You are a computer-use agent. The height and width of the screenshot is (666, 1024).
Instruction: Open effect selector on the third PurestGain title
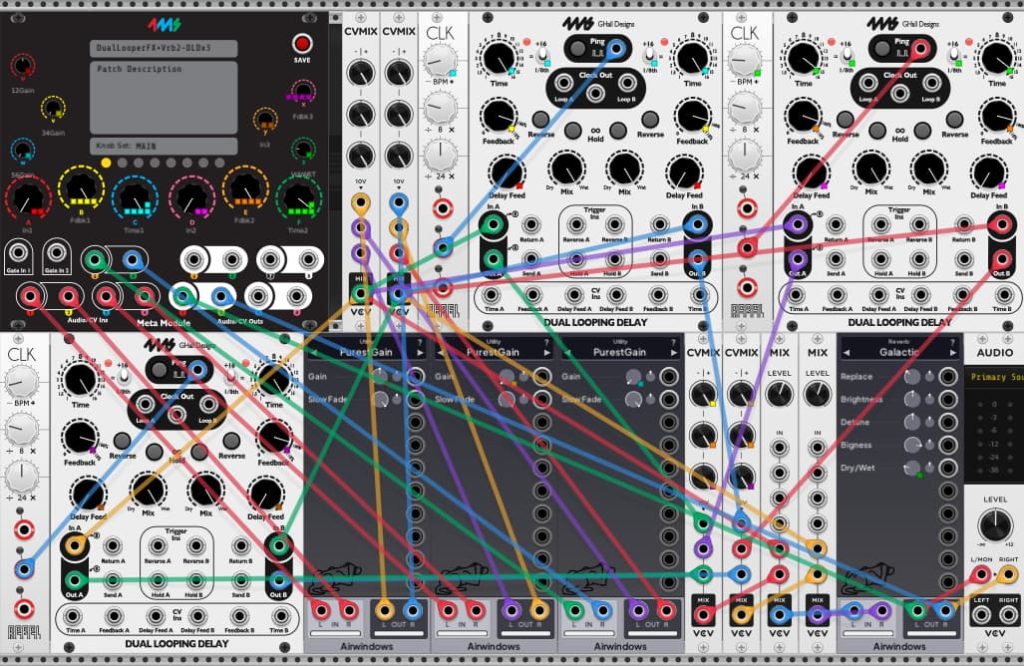pos(619,353)
